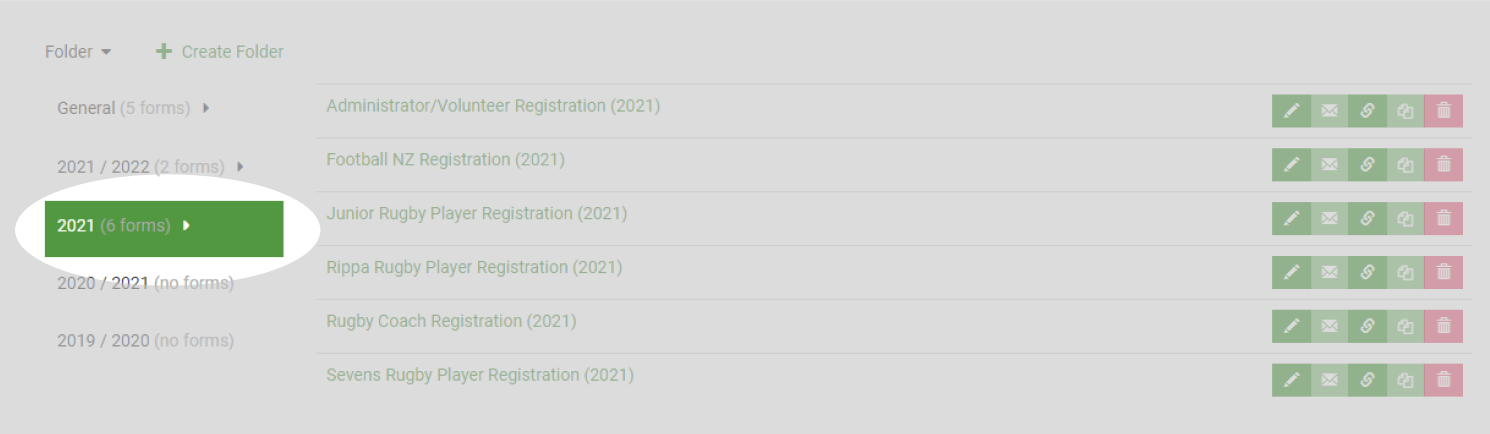Open the Folder dropdown menu
This screenshot has width=1490, height=434.
pyautogui.click(x=78, y=52)
